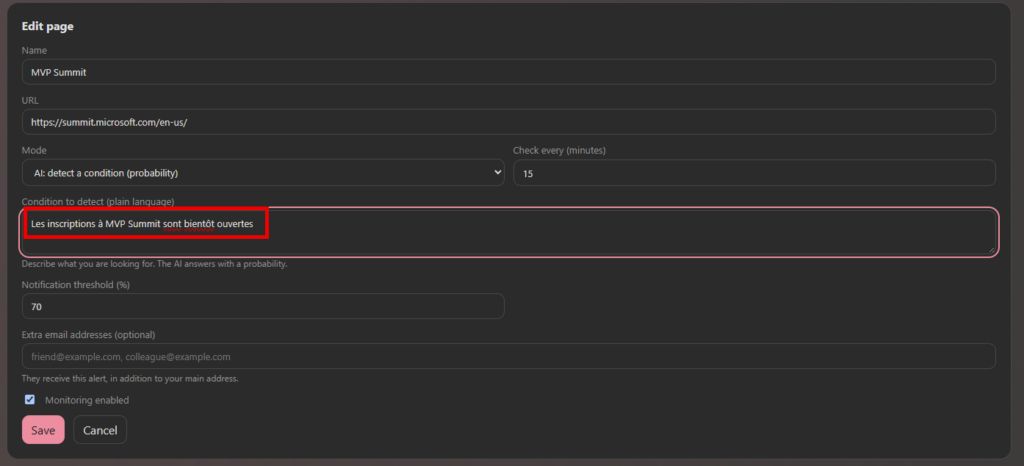Click the 'Extra email addresses (optional)' label
1024x466 pixels.
tap(88, 335)
